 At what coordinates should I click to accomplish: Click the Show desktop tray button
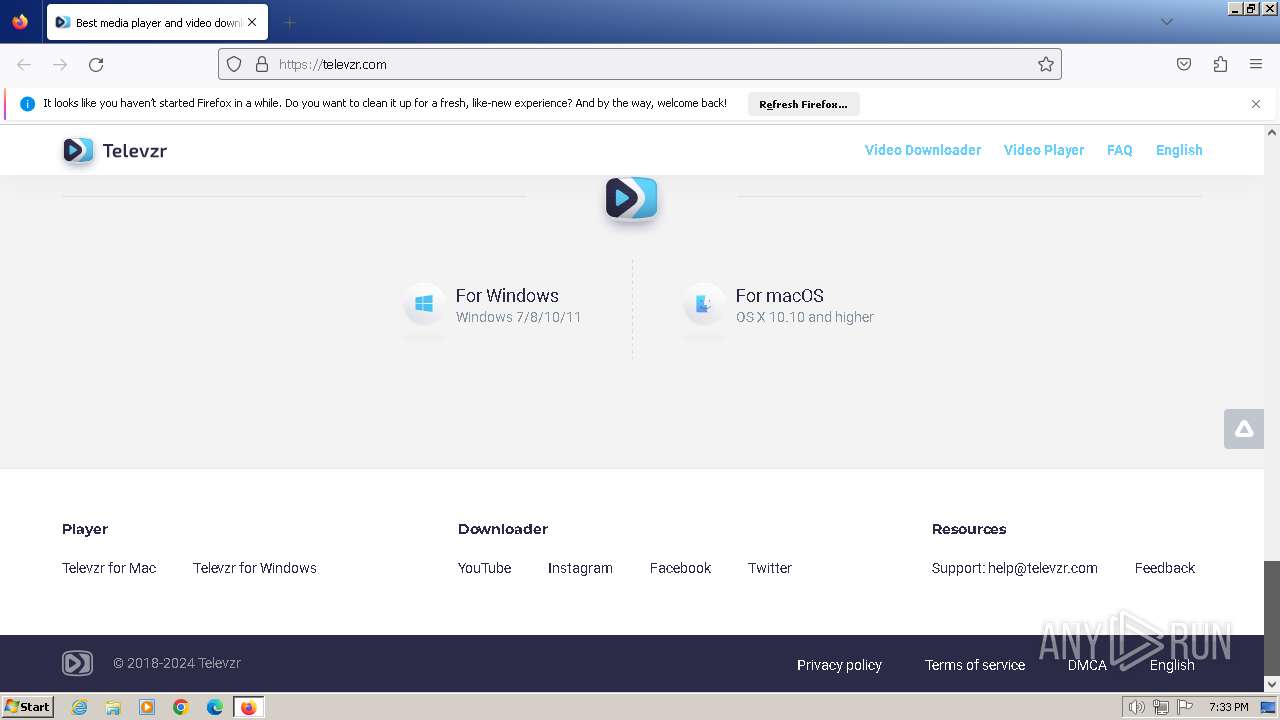coord(1269,707)
